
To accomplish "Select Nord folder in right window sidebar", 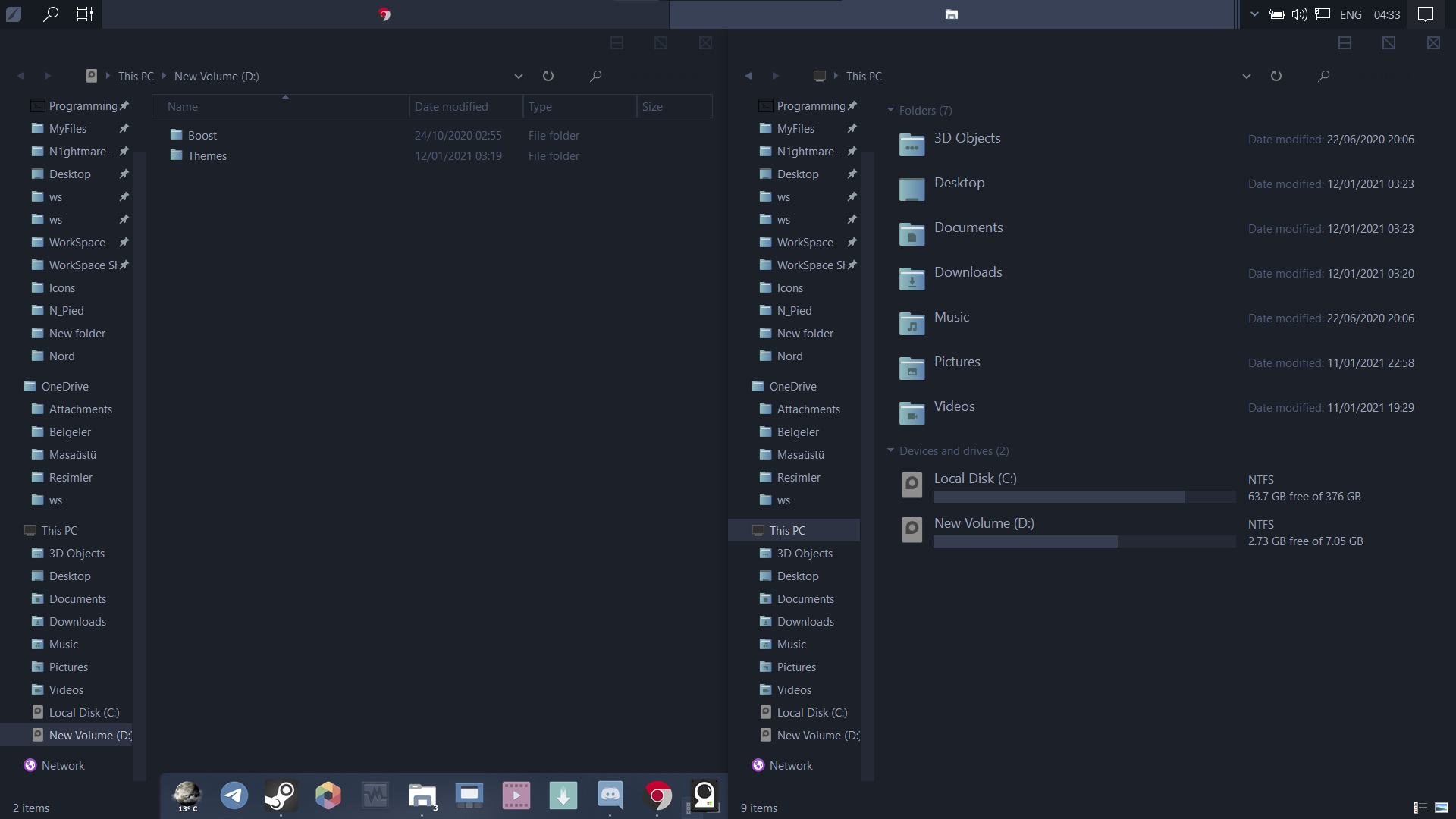I will (789, 356).
